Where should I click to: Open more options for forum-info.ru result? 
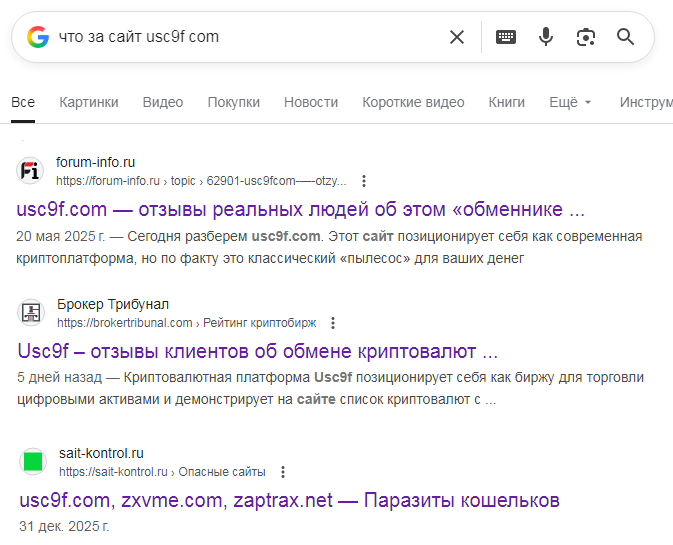click(364, 181)
